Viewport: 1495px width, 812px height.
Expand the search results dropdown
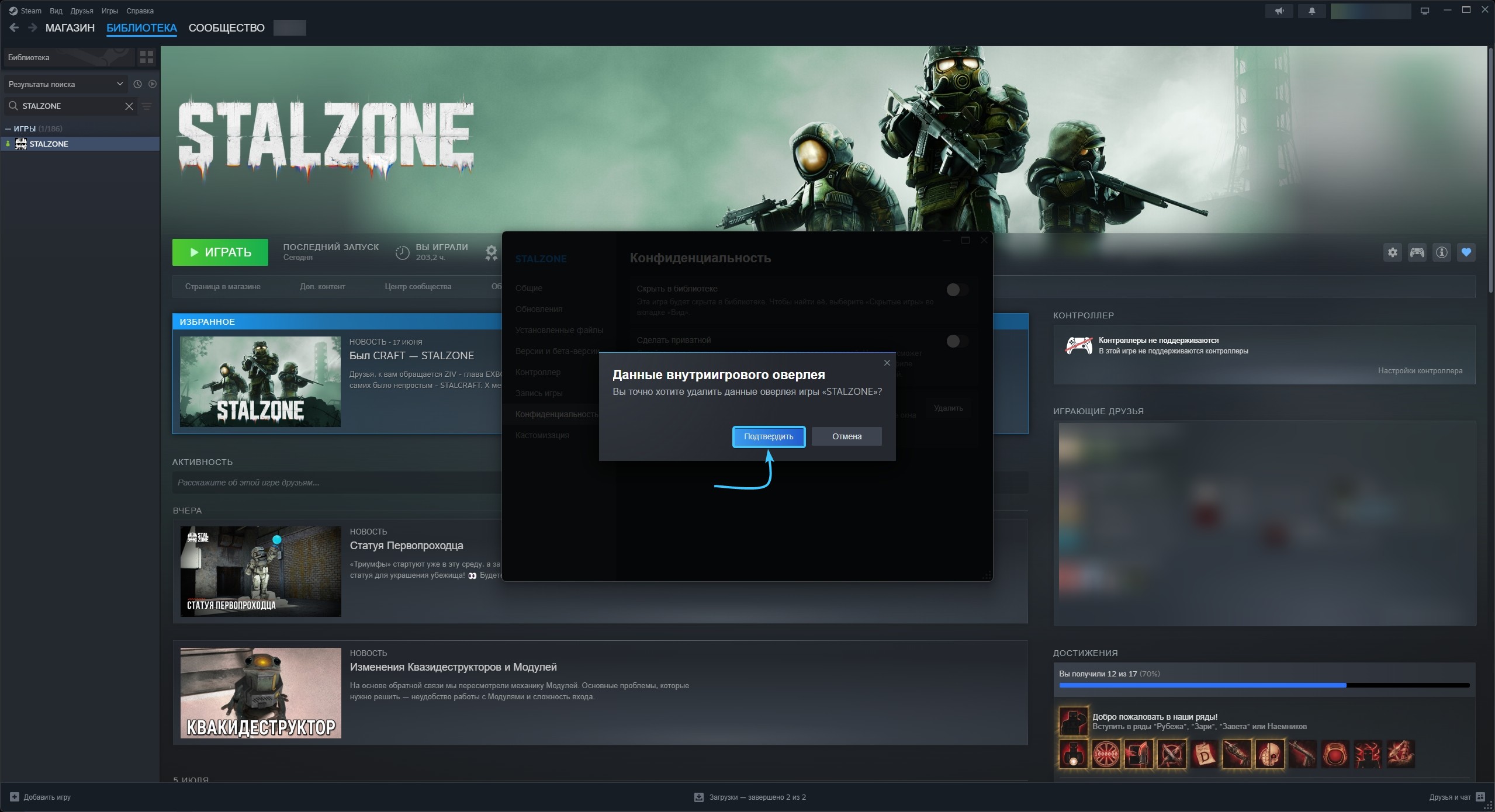65,84
